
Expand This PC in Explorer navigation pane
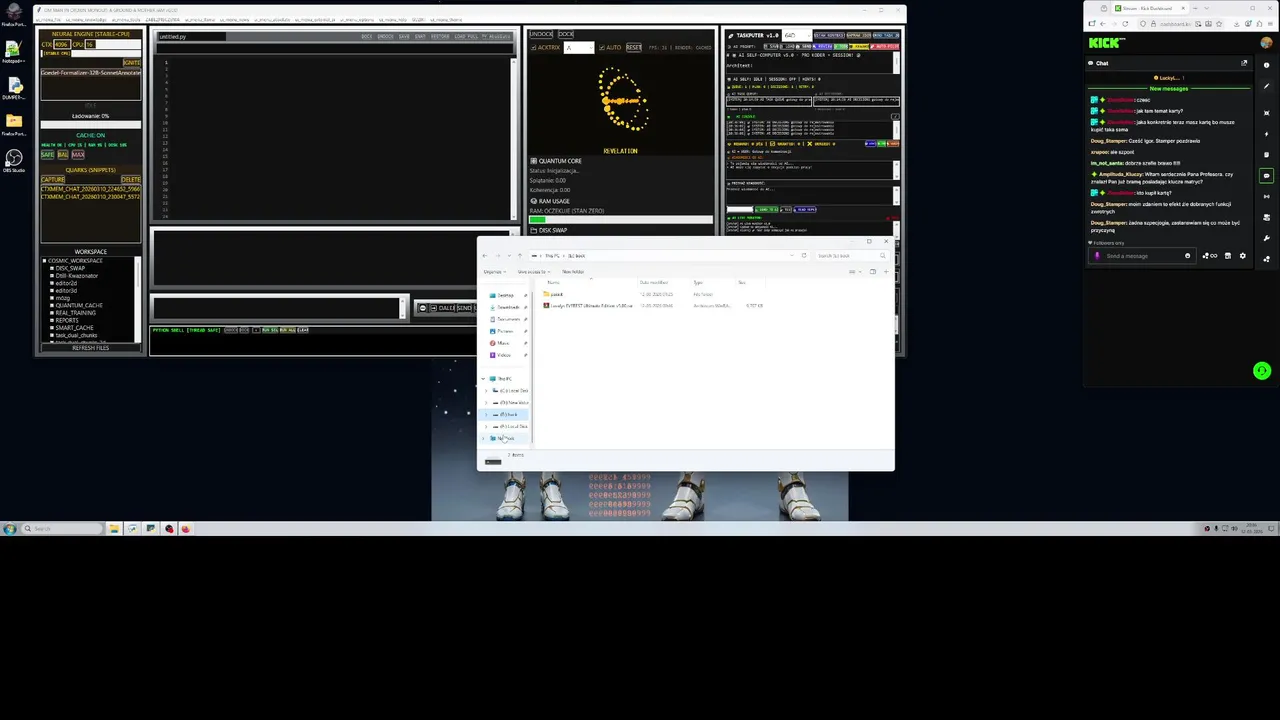coord(483,379)
